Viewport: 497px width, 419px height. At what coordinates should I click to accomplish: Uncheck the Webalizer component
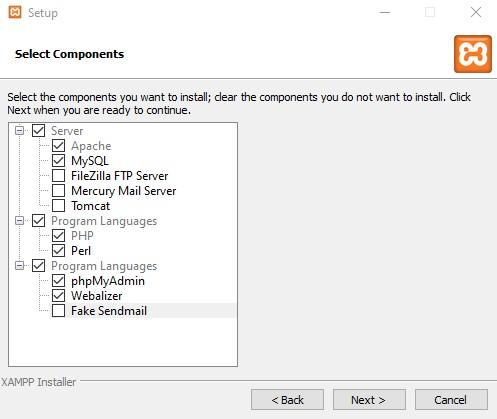58,296
